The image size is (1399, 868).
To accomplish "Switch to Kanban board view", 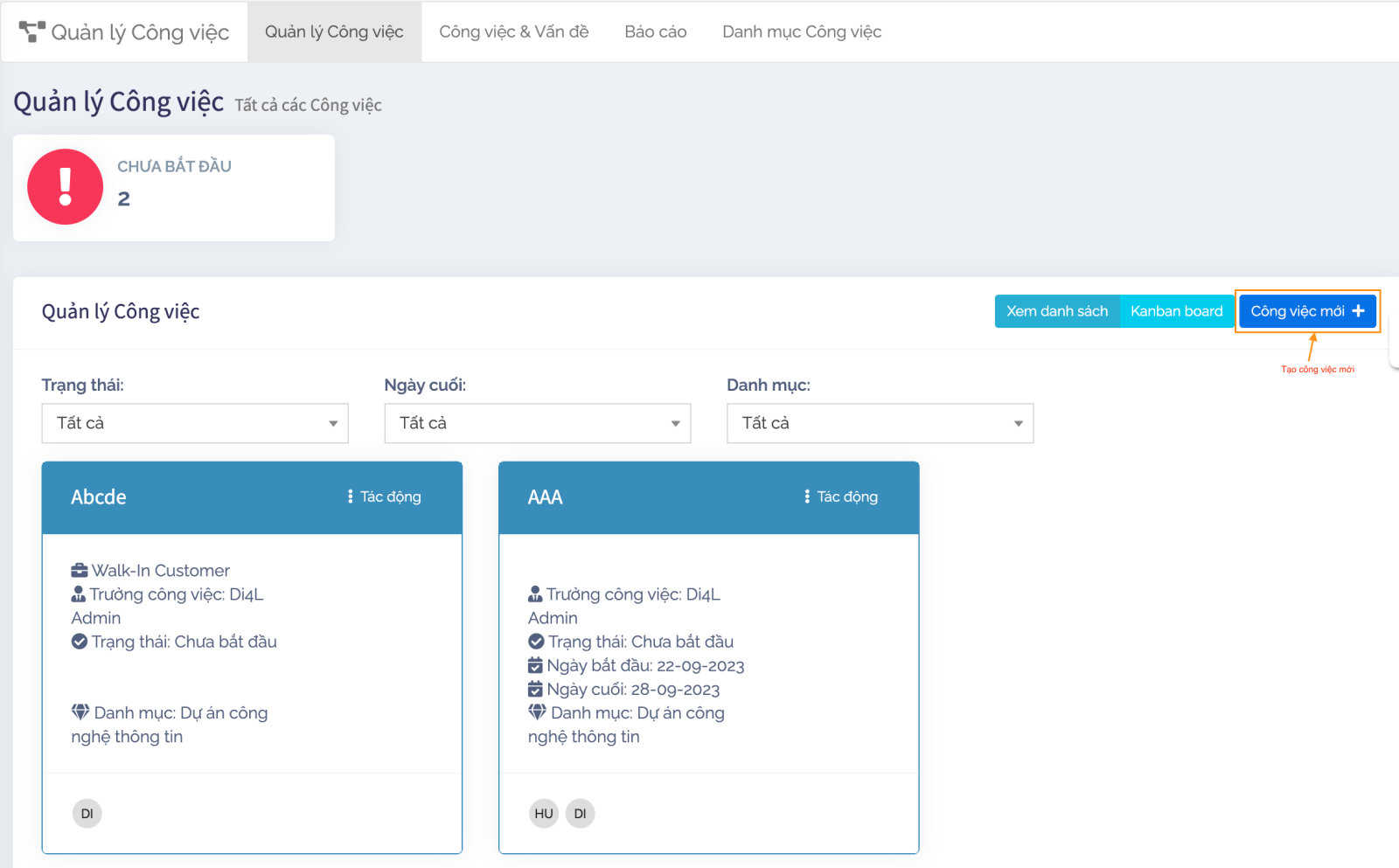I will coord(1176,311).
